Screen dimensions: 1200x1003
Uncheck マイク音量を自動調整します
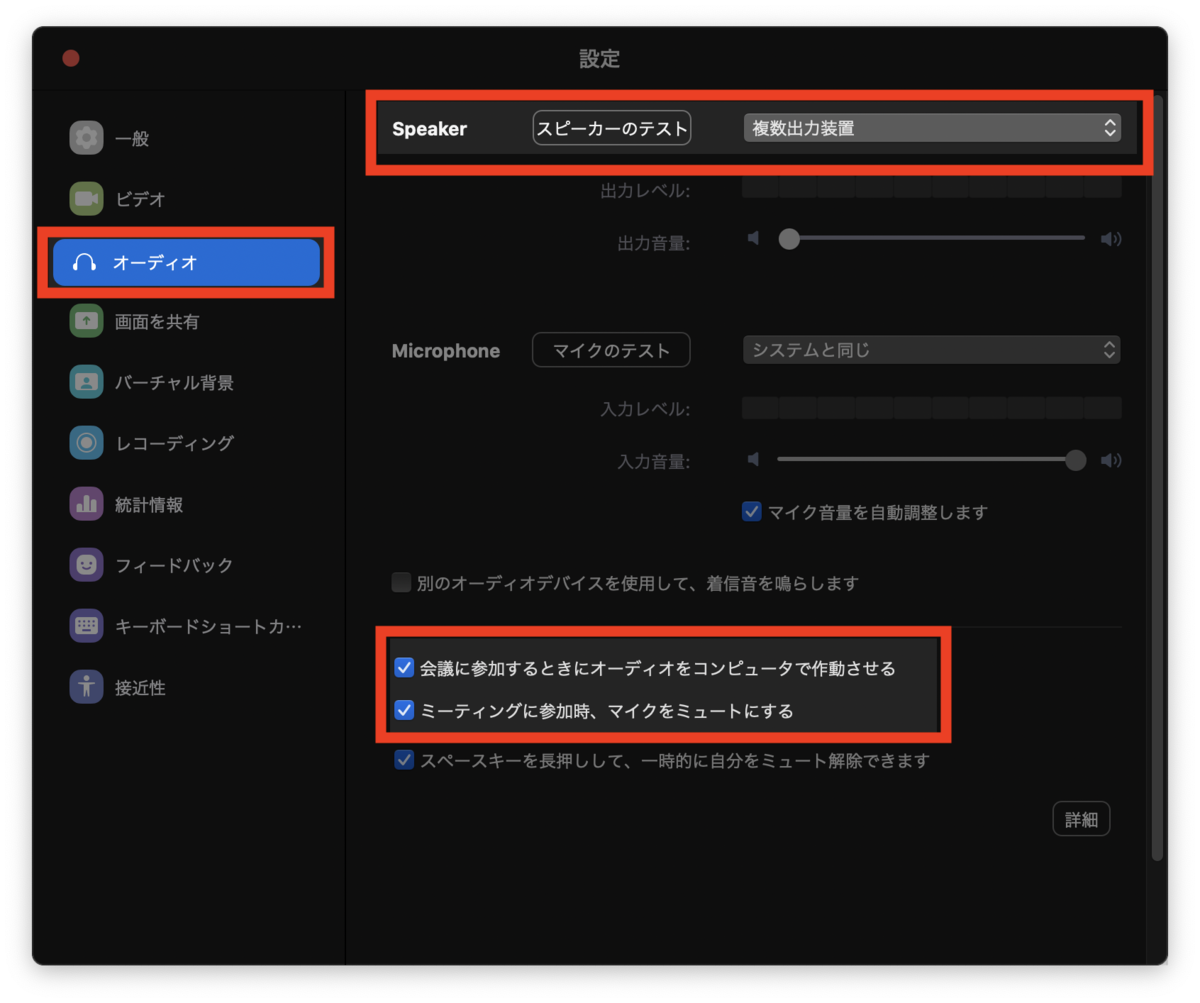(751, 511)
